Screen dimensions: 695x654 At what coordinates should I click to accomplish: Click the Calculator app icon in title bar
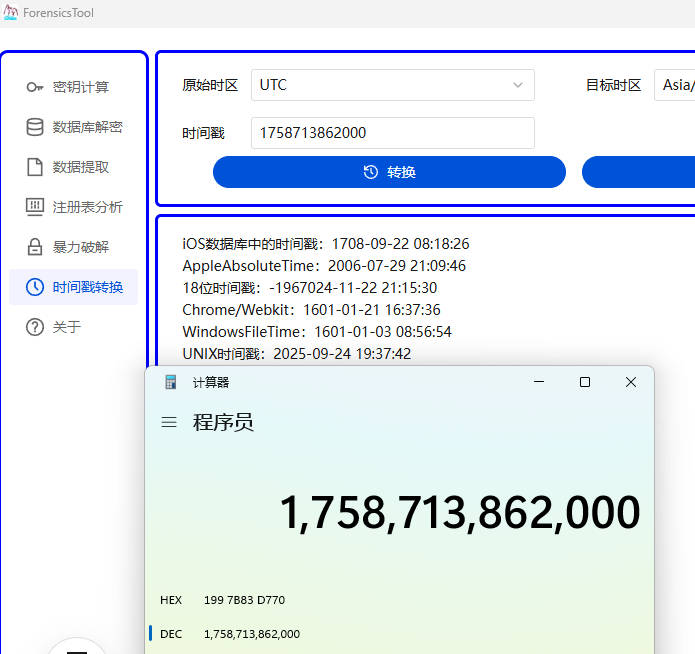[171, 382]
